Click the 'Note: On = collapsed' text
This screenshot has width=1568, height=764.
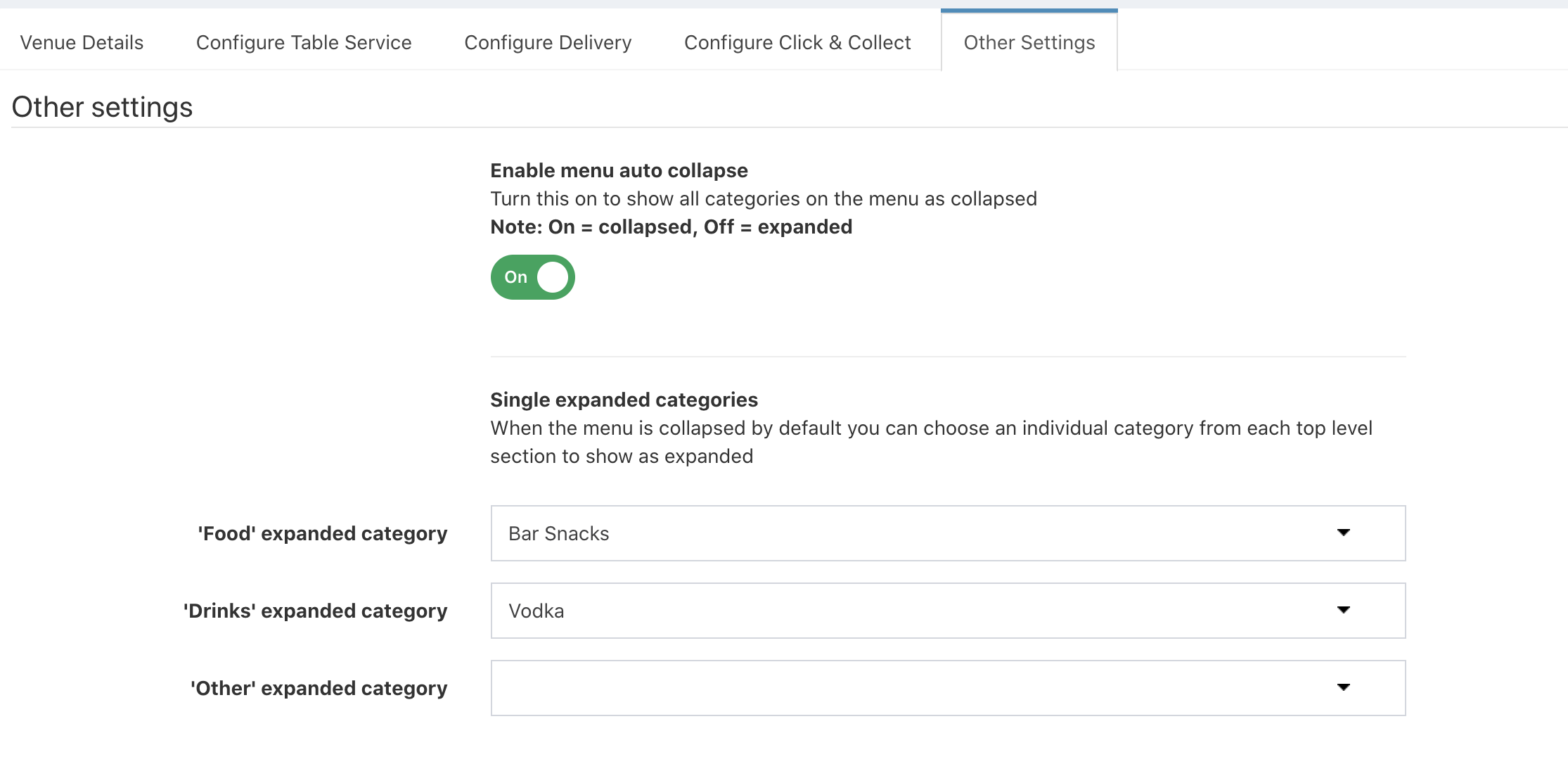click(x=671, y=227)
